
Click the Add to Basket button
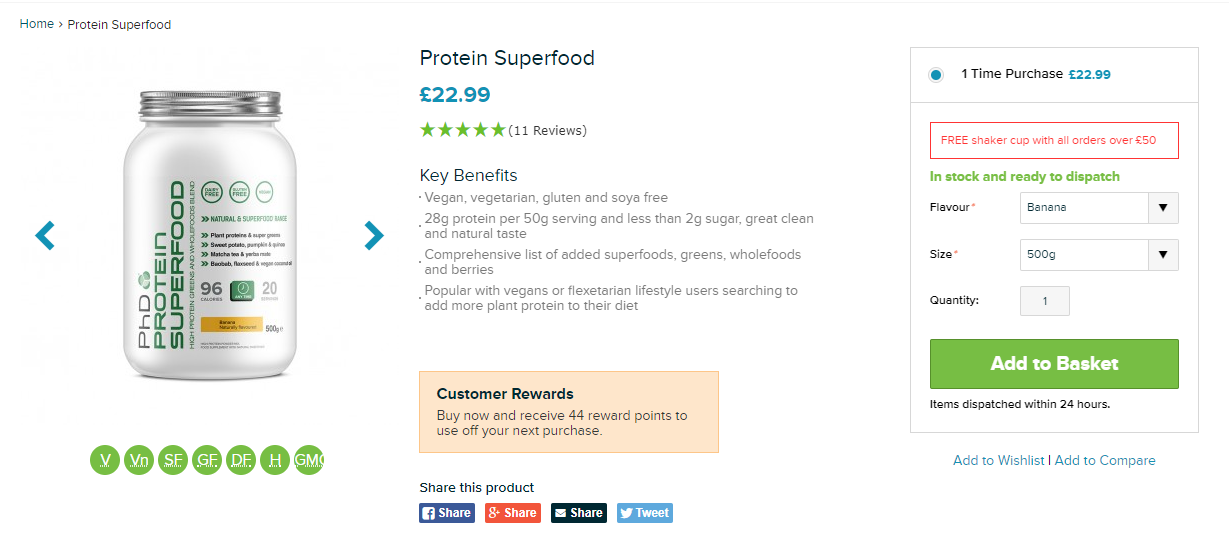1054,364
